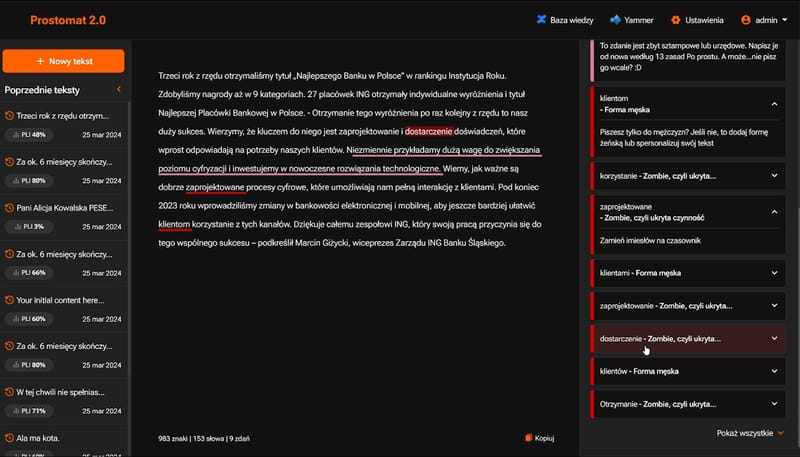Click highlighted word 'dostarczenie' in the text
Viewport: 800px width, 457px height.
[429, 131]
